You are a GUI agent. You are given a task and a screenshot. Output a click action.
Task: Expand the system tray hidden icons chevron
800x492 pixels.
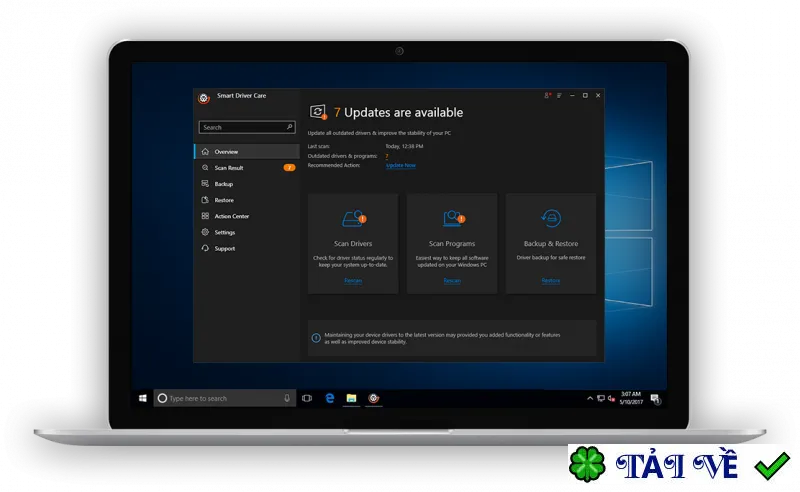590,398
